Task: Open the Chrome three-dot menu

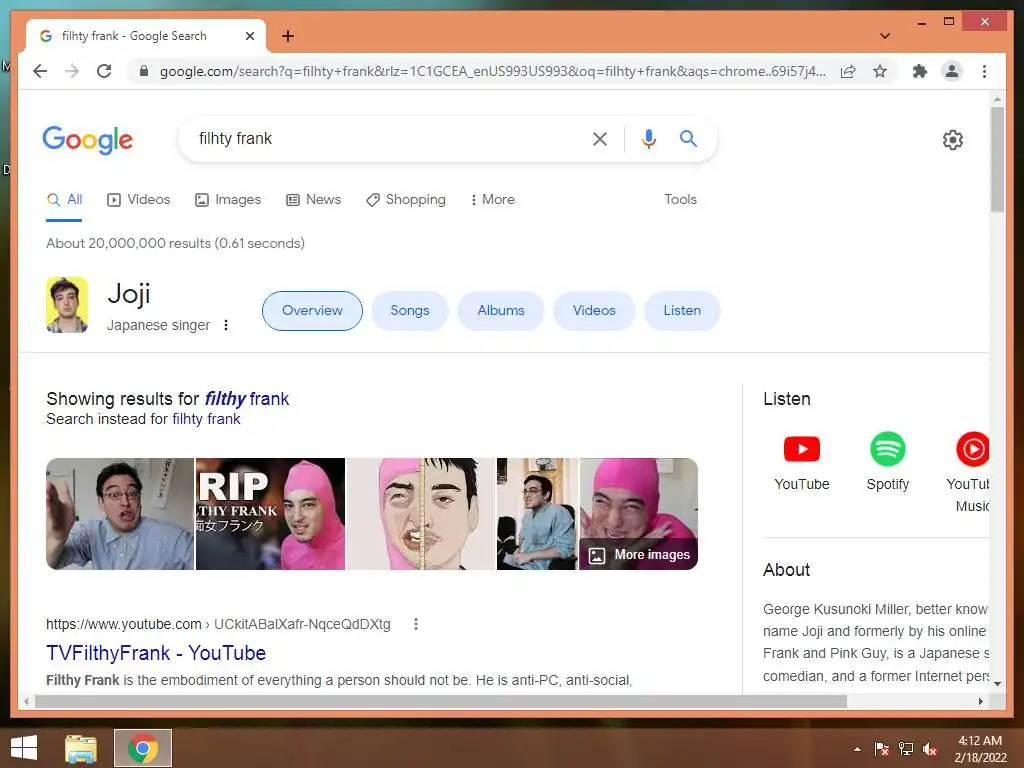Action: [984, 71]
